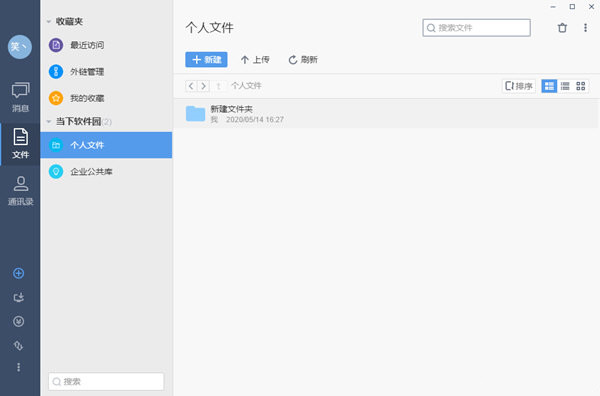Select the 新建文件夹 folder row
Viewport: 600px width, 396px height.
point(386,114)
